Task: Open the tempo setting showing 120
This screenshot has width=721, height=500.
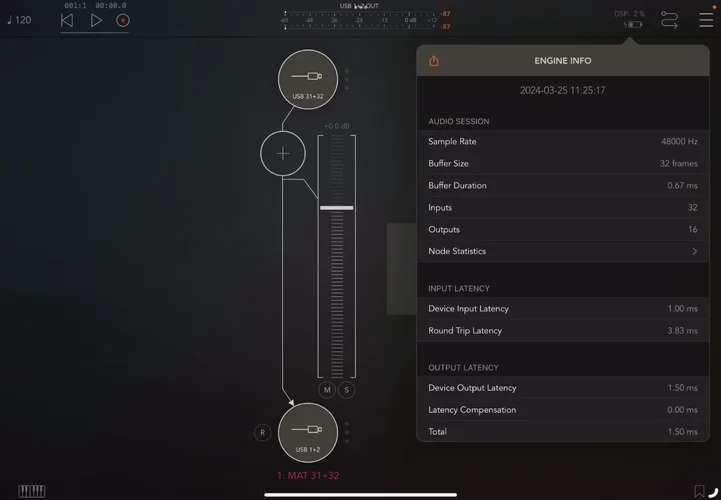Action: click(19, 20)
